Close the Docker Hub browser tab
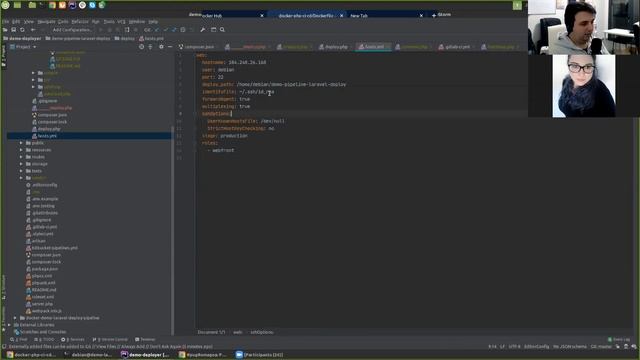Viewport: 640px width, 360px height. coord(262,16)
